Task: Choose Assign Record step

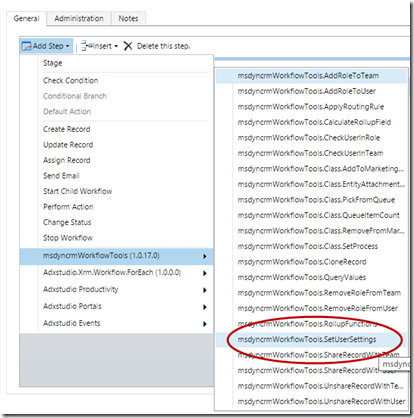Action: (67, 160)
